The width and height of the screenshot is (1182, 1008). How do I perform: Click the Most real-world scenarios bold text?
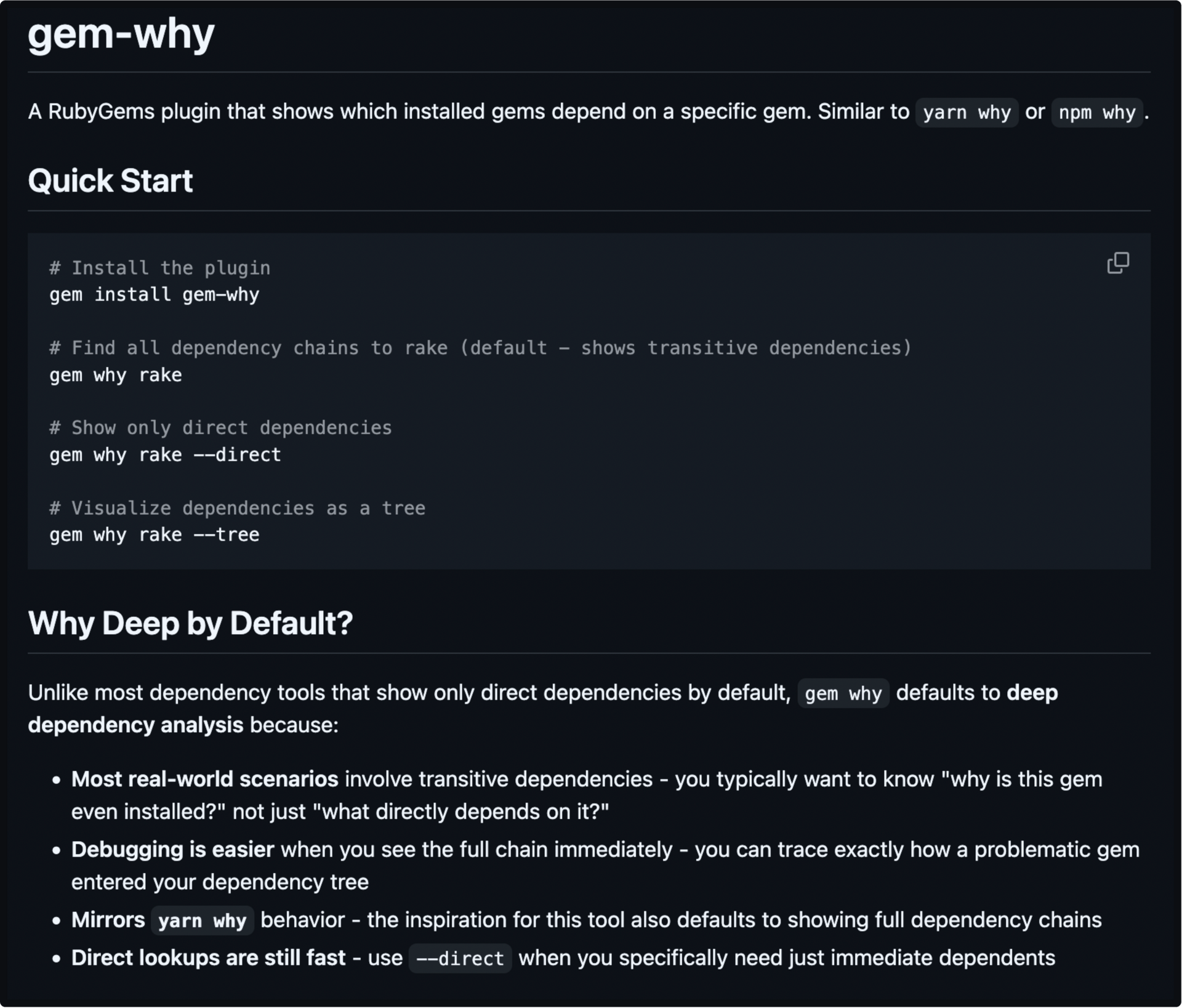tap(204, 780)
